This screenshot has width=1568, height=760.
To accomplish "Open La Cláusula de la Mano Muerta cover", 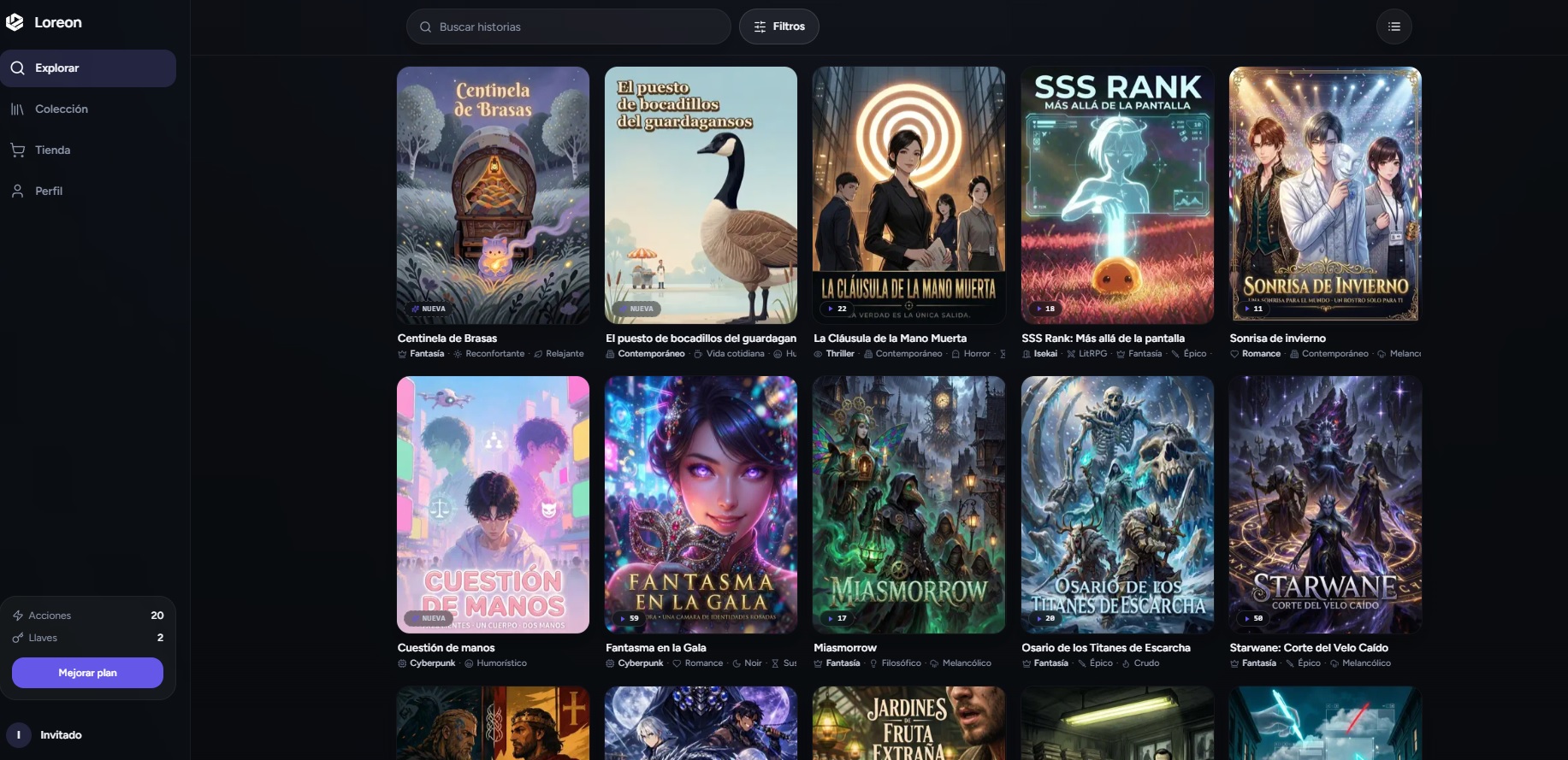I will 908,196.
